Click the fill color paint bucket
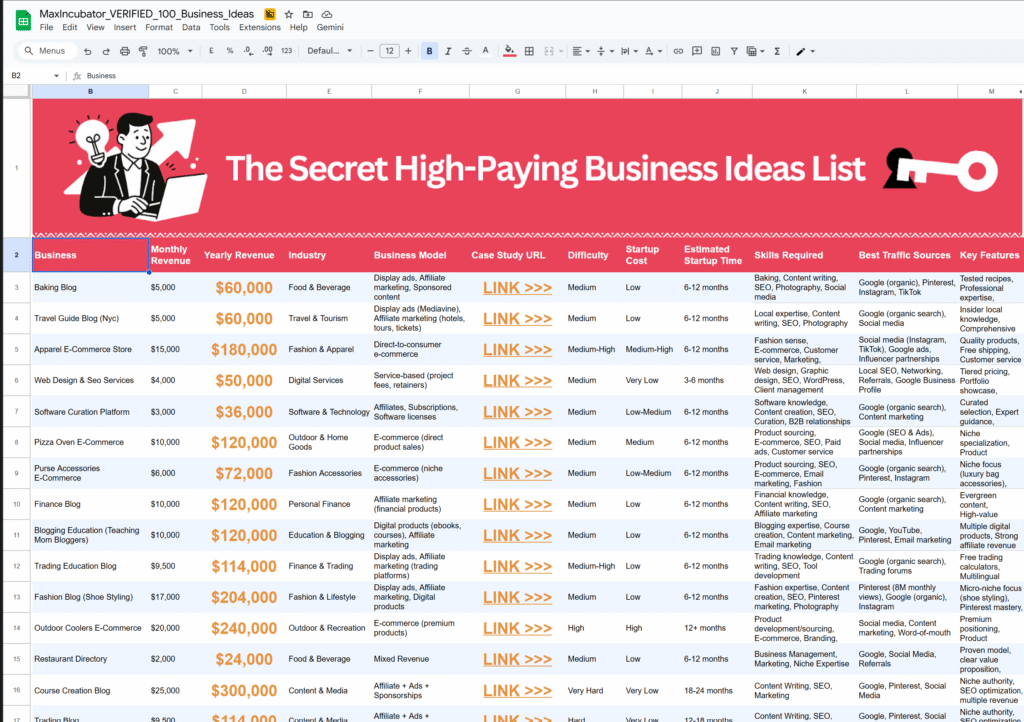This screenshot has height=722, width=1024. (509, 51)
